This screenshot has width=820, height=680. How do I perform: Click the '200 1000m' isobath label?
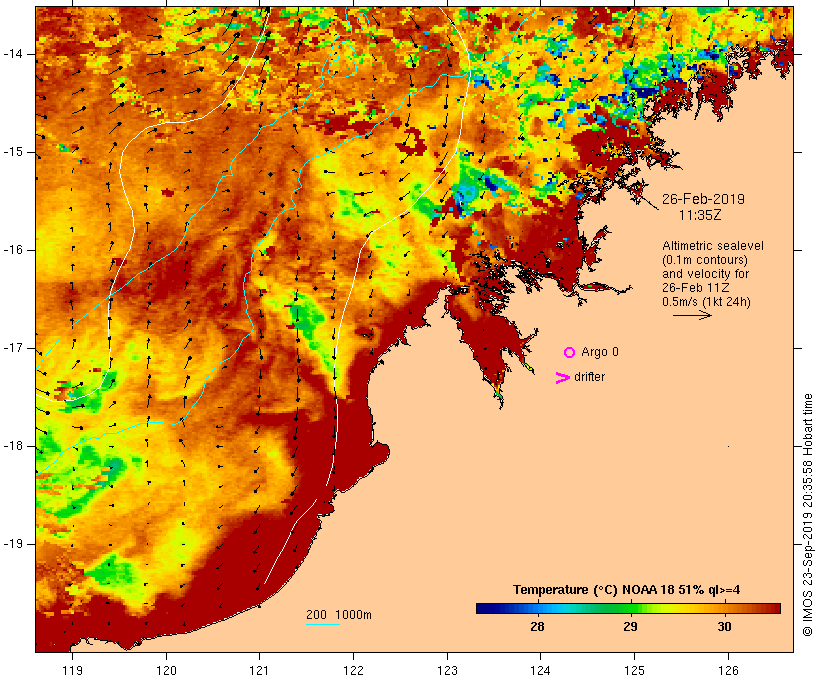click(x=339, y=615)
